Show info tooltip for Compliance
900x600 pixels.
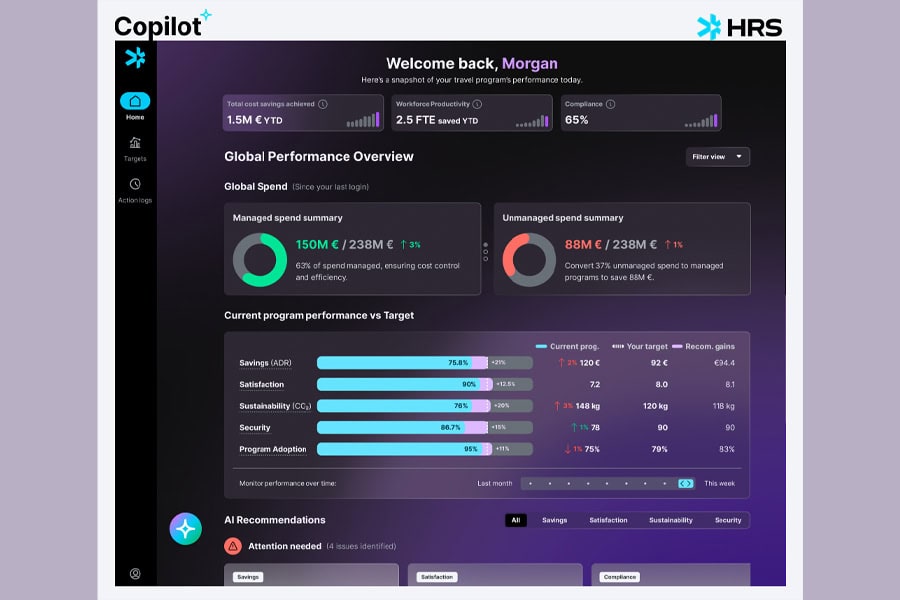click(x=610, y=104)
